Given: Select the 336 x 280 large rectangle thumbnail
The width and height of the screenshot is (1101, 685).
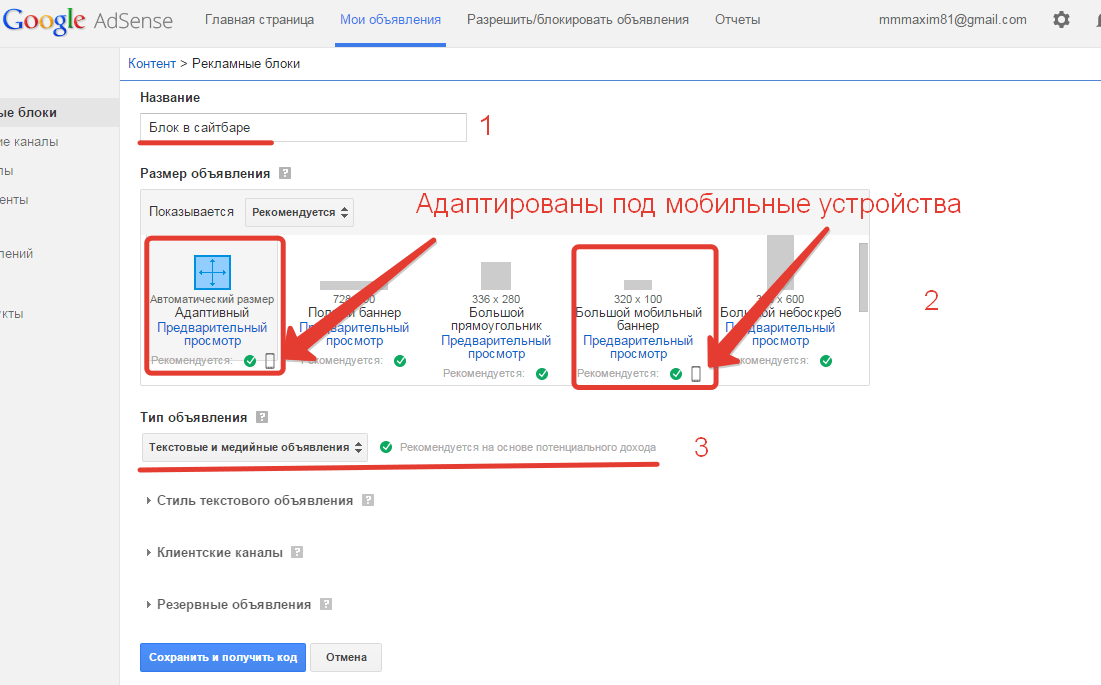Looking at the screenshot, I should [495, 276].
